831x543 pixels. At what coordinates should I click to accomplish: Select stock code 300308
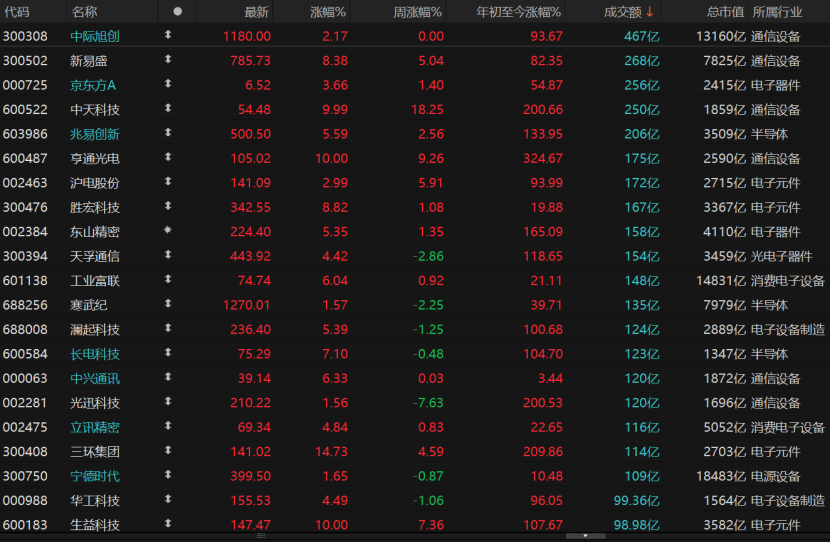coord(25,37)
